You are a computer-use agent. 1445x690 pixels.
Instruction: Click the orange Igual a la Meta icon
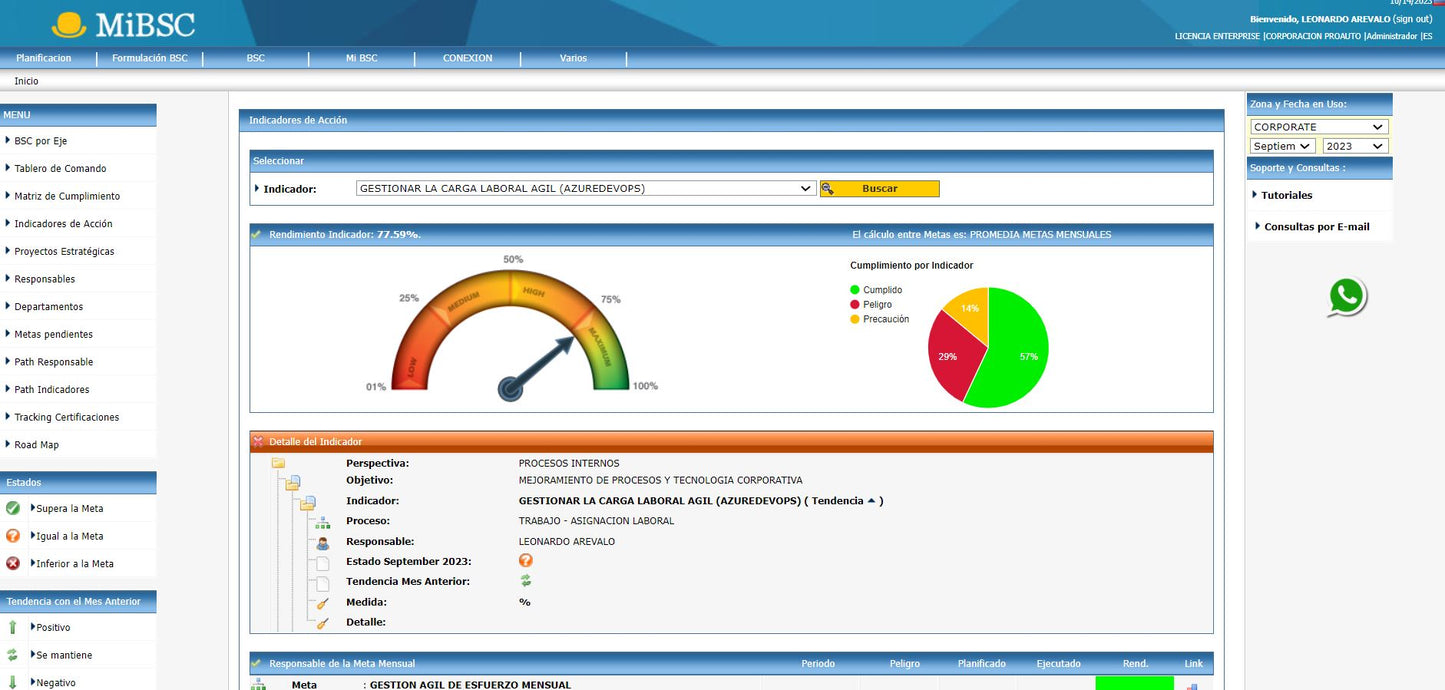[13, 536]
